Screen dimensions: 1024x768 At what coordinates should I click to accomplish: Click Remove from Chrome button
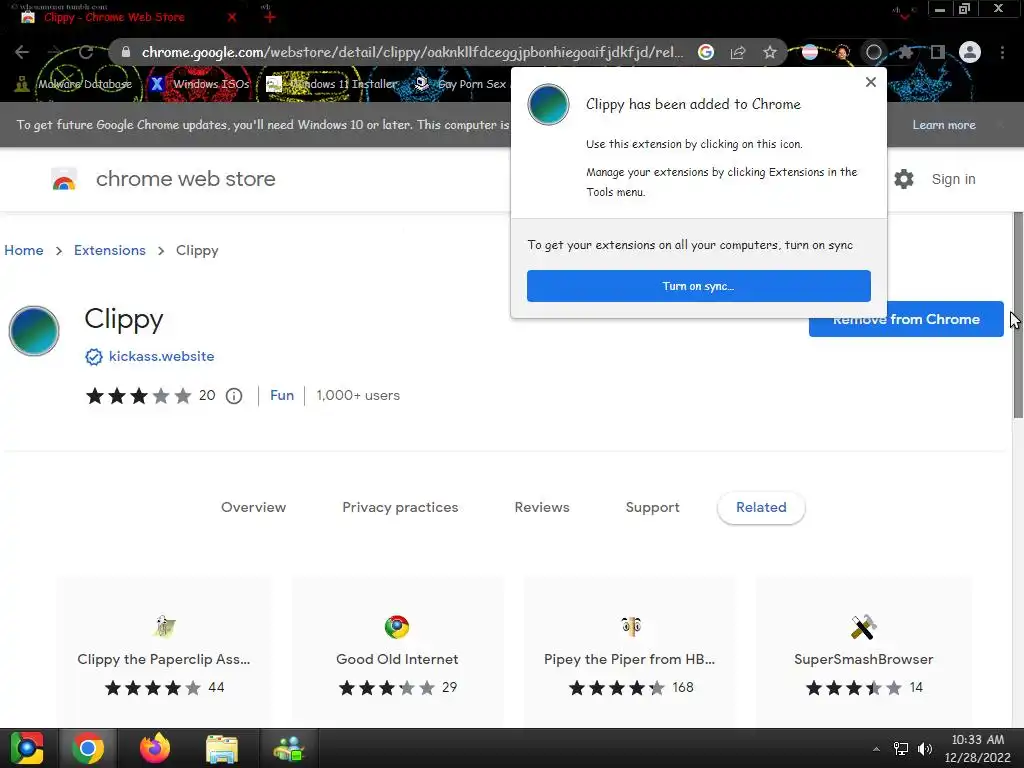point(906,319)
